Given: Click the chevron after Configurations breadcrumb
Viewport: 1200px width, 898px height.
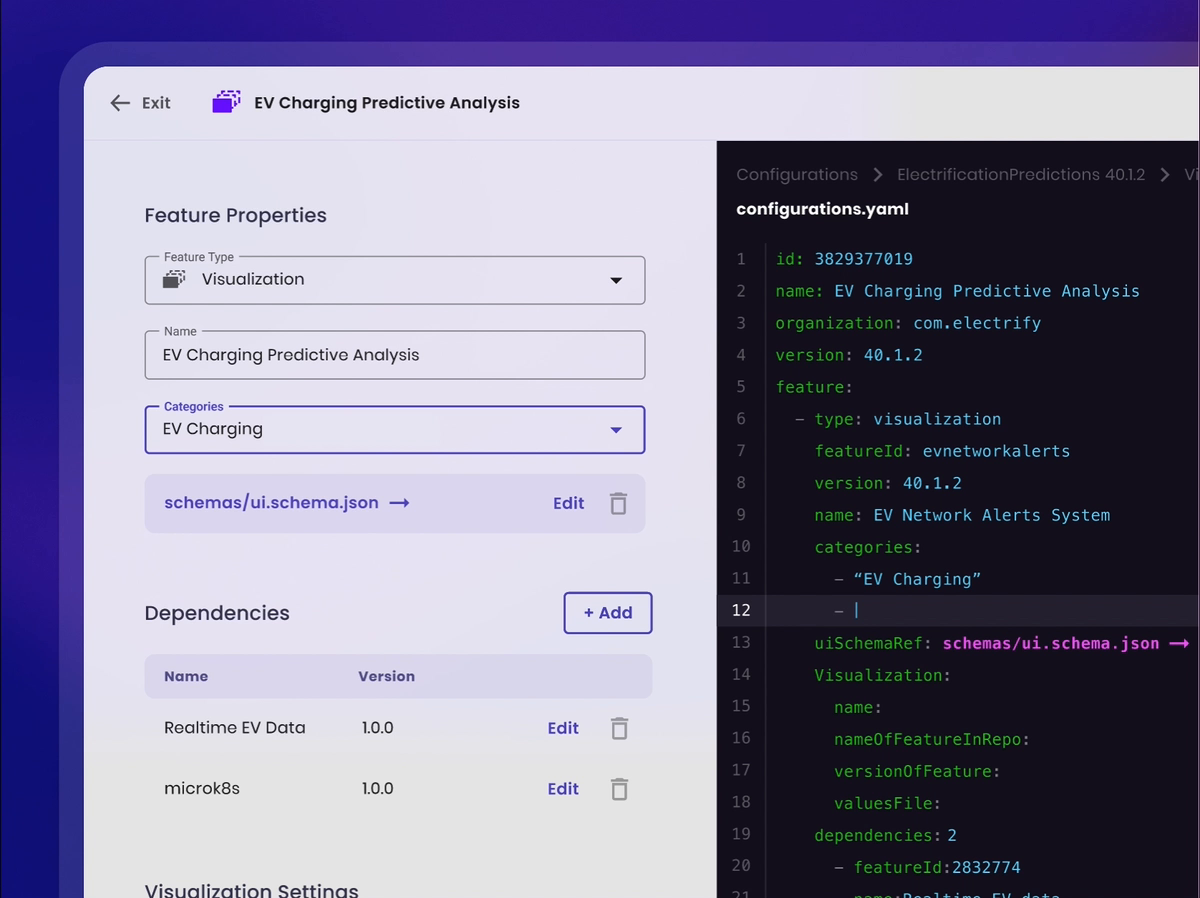Looking at the screenshot, I should pos(877,175).
